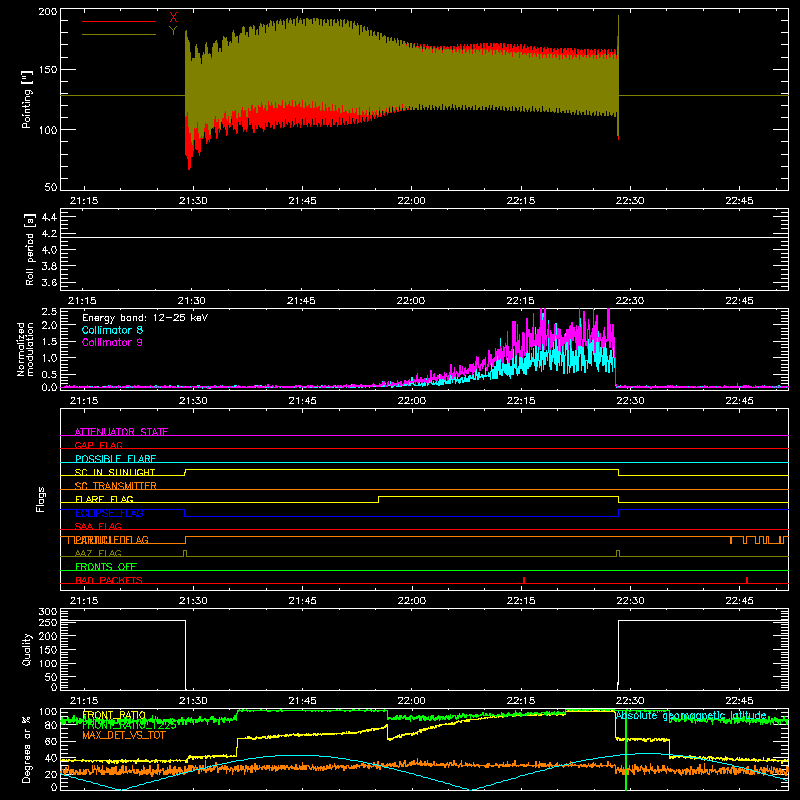This screenshot has width=800, height=800.
Task: Click the '300' tick on the Quality axis
Action: tap(47, 612)
